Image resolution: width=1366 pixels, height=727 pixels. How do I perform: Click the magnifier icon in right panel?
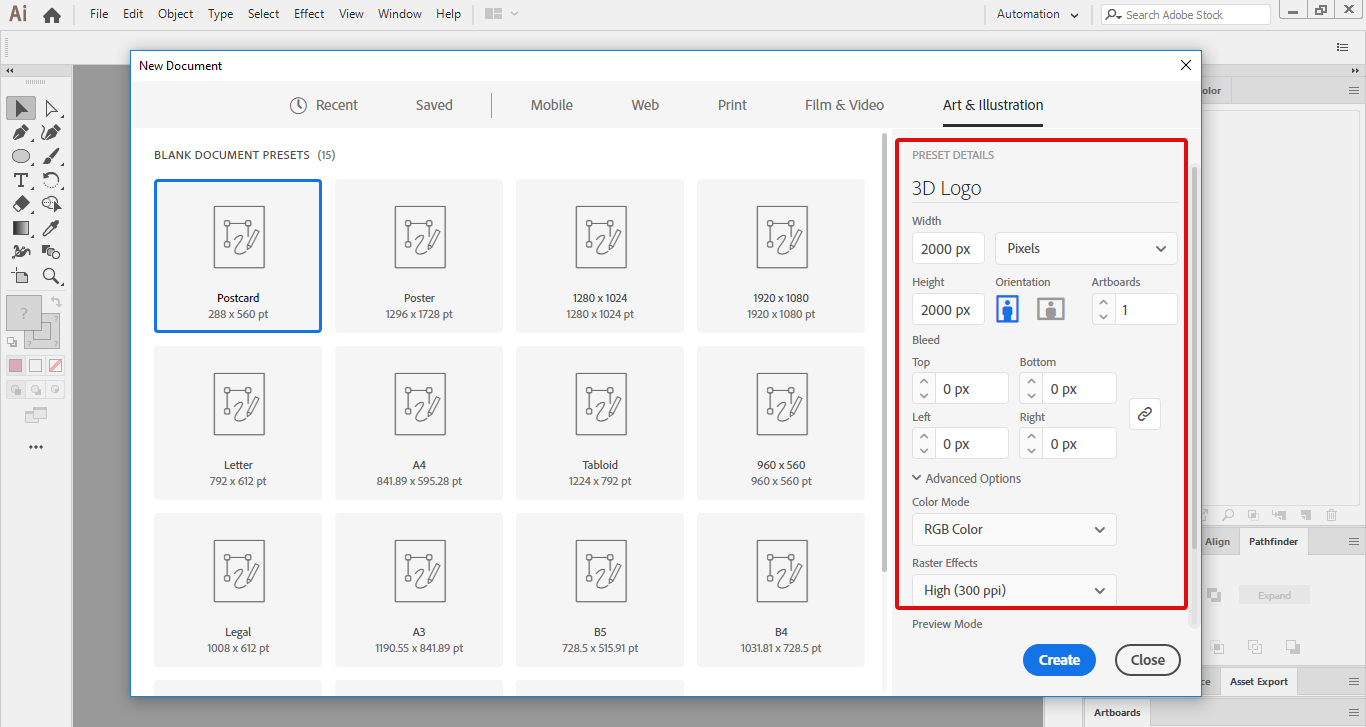(1227, 515)
